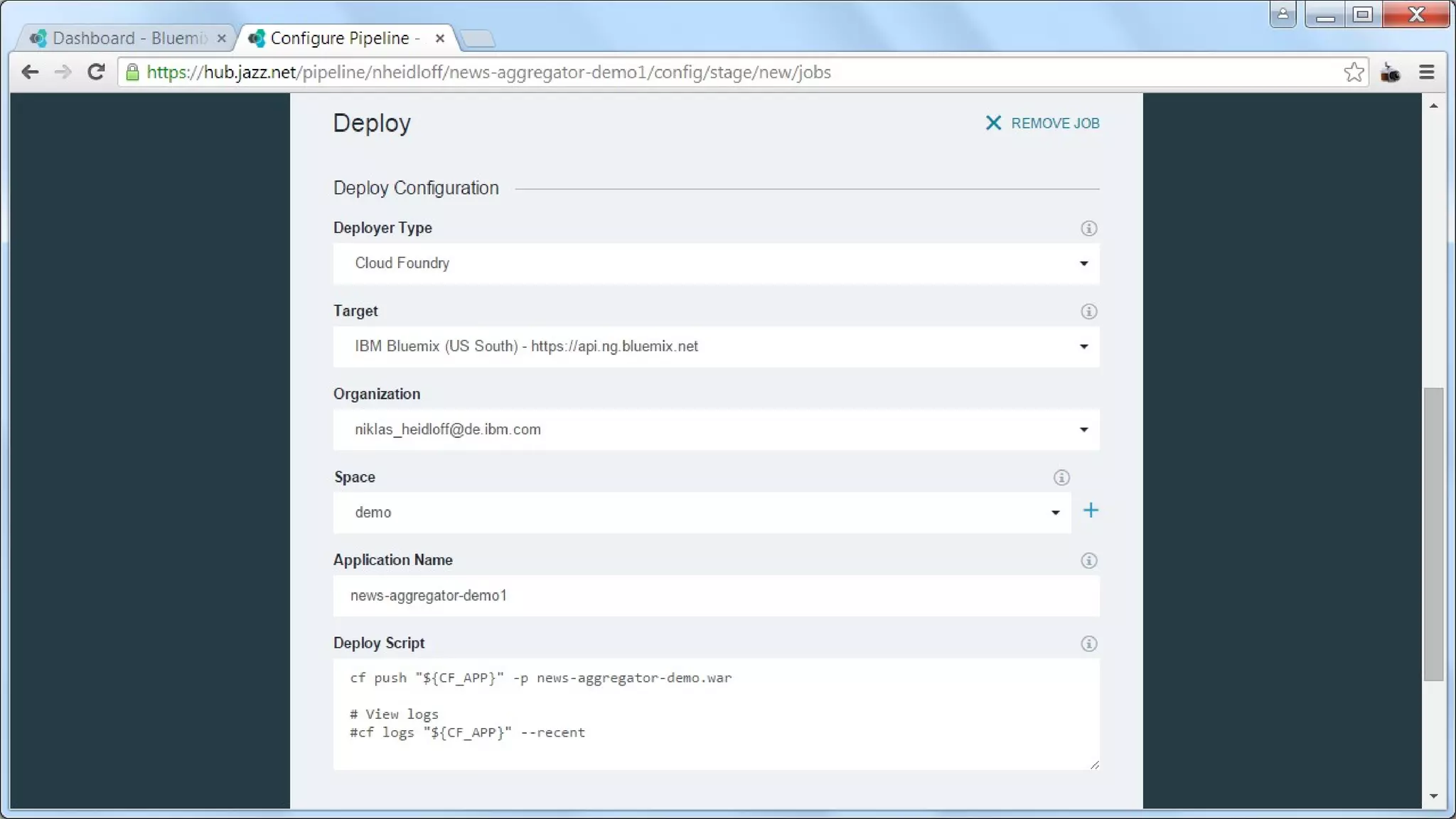Open Chrome hamburger menu
The height and width of the screenshot is (819, 1456).
1426,73
